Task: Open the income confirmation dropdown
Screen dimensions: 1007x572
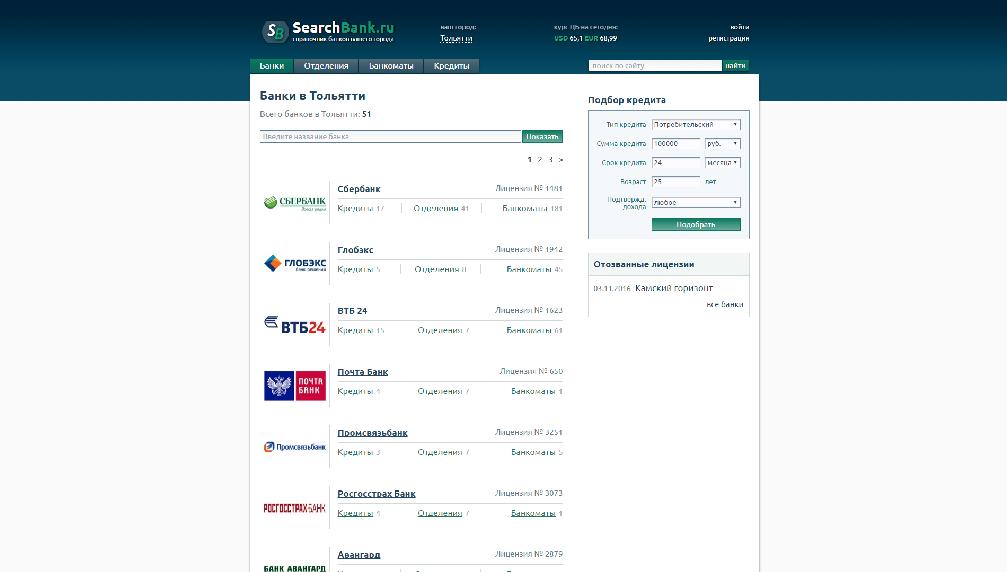Action: click(696, 203)
